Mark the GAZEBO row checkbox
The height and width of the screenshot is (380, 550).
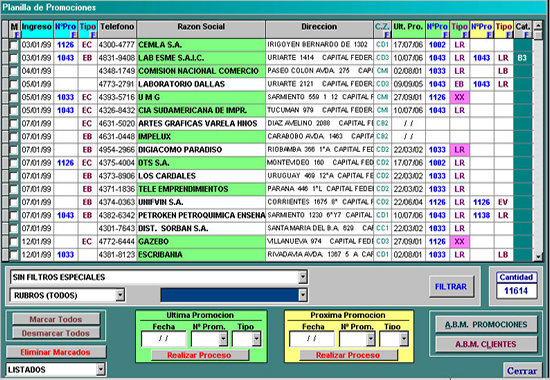(x=14, y=242)
